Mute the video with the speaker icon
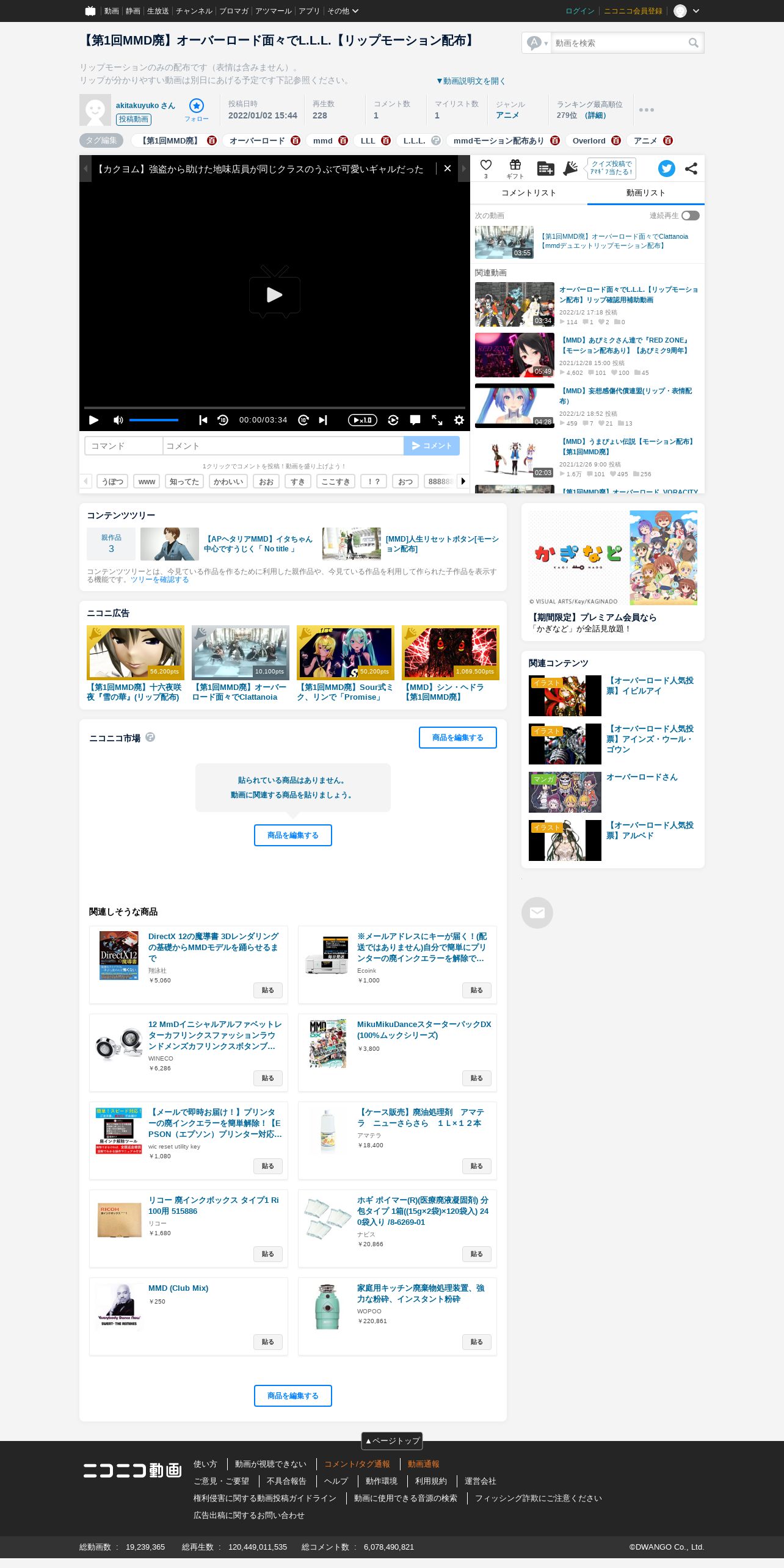Screen dimensions: 784x1568 (118, 420)
